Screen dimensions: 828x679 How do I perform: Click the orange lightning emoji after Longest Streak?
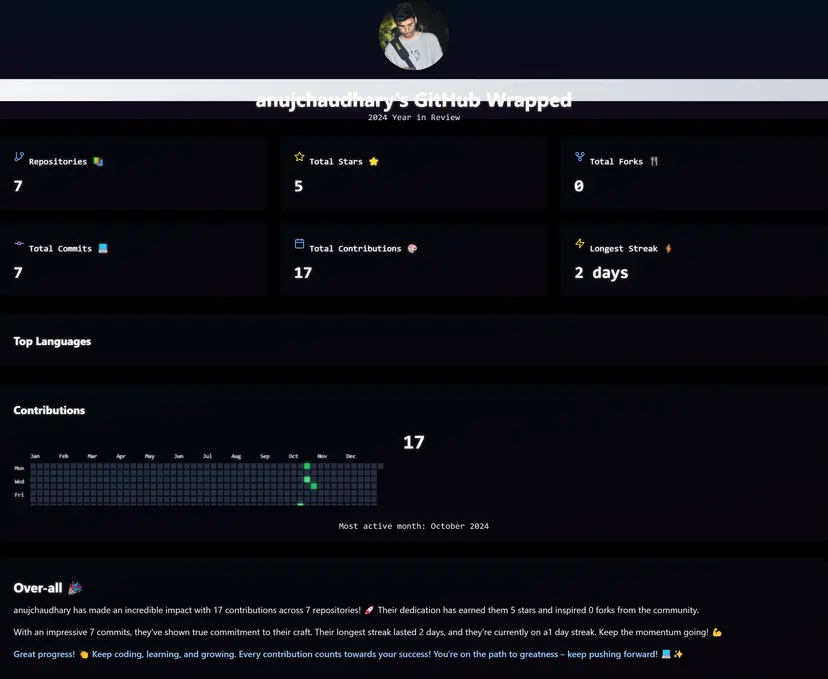coord(669,248)
